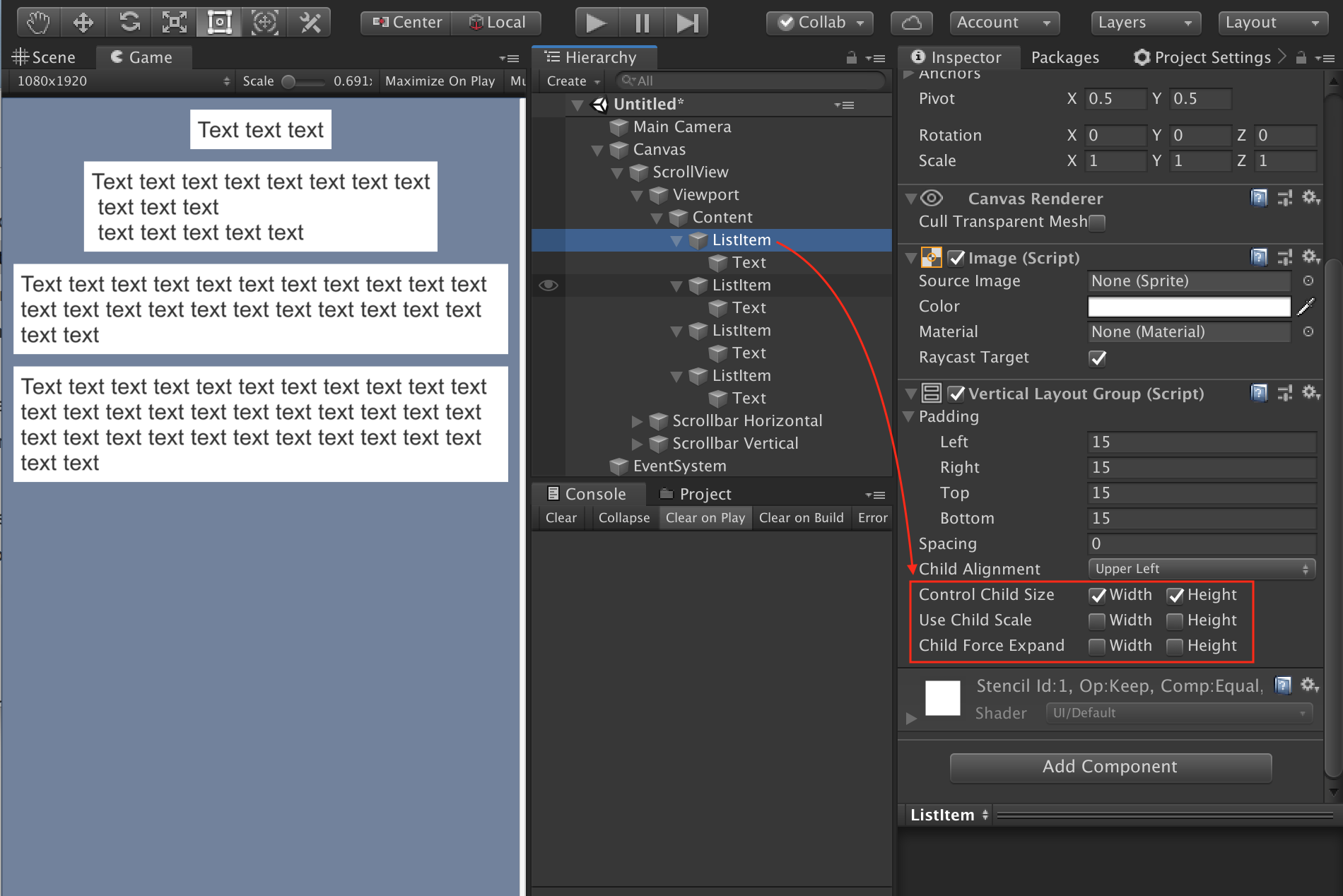
Task: Open the 1080x1920 resolution dropdown
Action: pos(123,81)
